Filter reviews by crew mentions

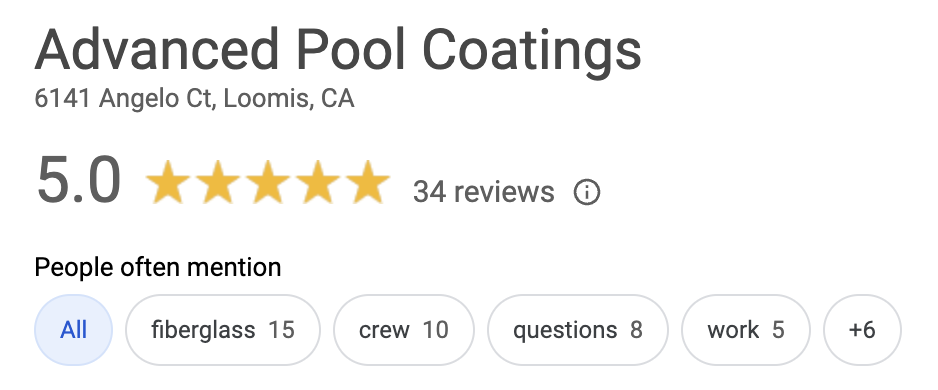(404, 330)
